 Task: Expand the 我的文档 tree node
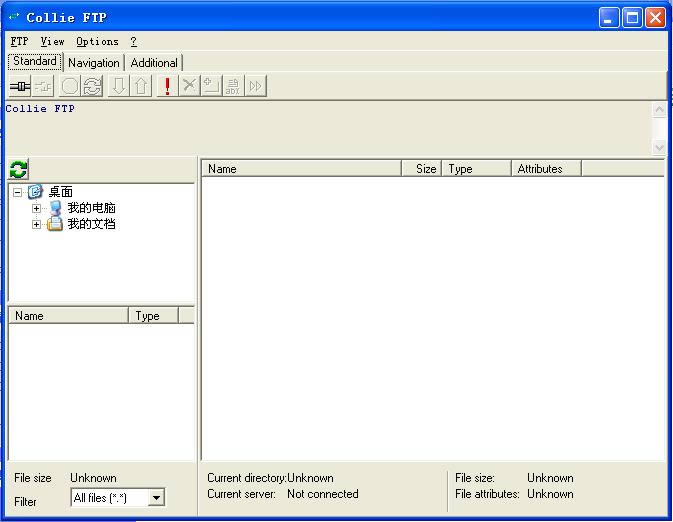[36, 224]
